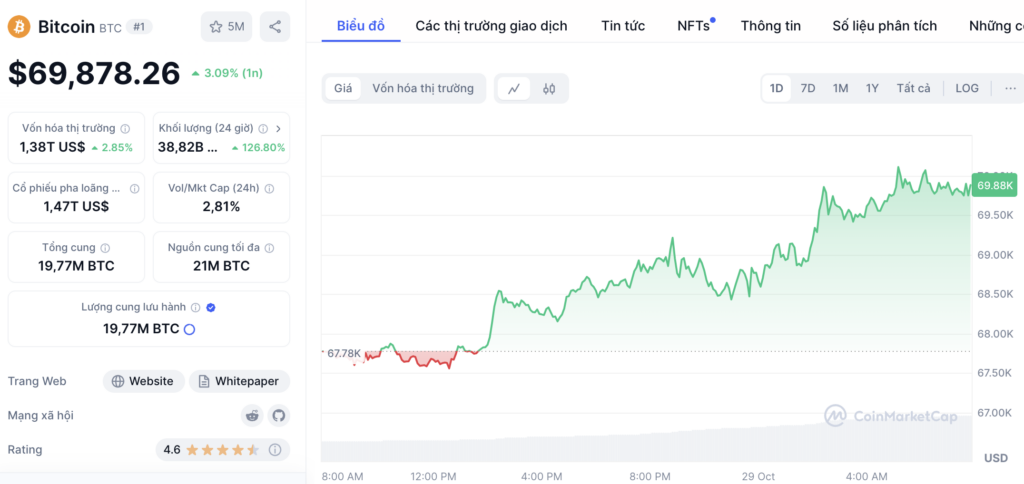This screenshot has width=1024, height=484.
Task: Set chart range to 1M
Action: (x=840, y=88)
